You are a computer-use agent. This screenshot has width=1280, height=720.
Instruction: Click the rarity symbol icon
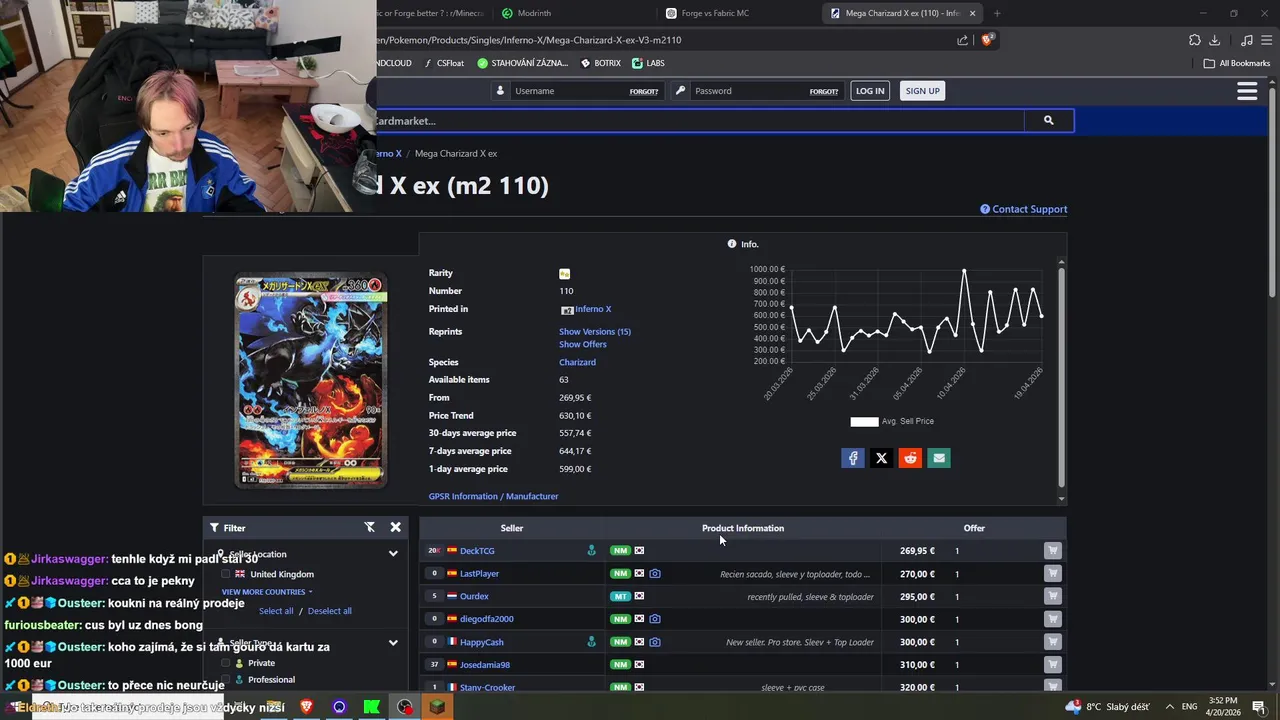[564, 273]
